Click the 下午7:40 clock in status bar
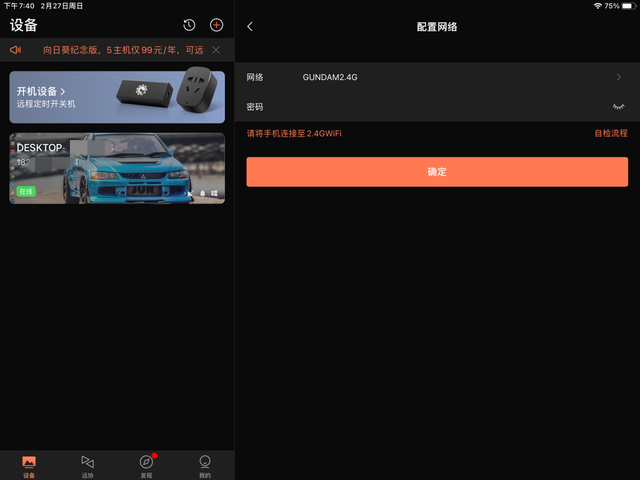This screenshot has width=640, height=480. (19, 6)
